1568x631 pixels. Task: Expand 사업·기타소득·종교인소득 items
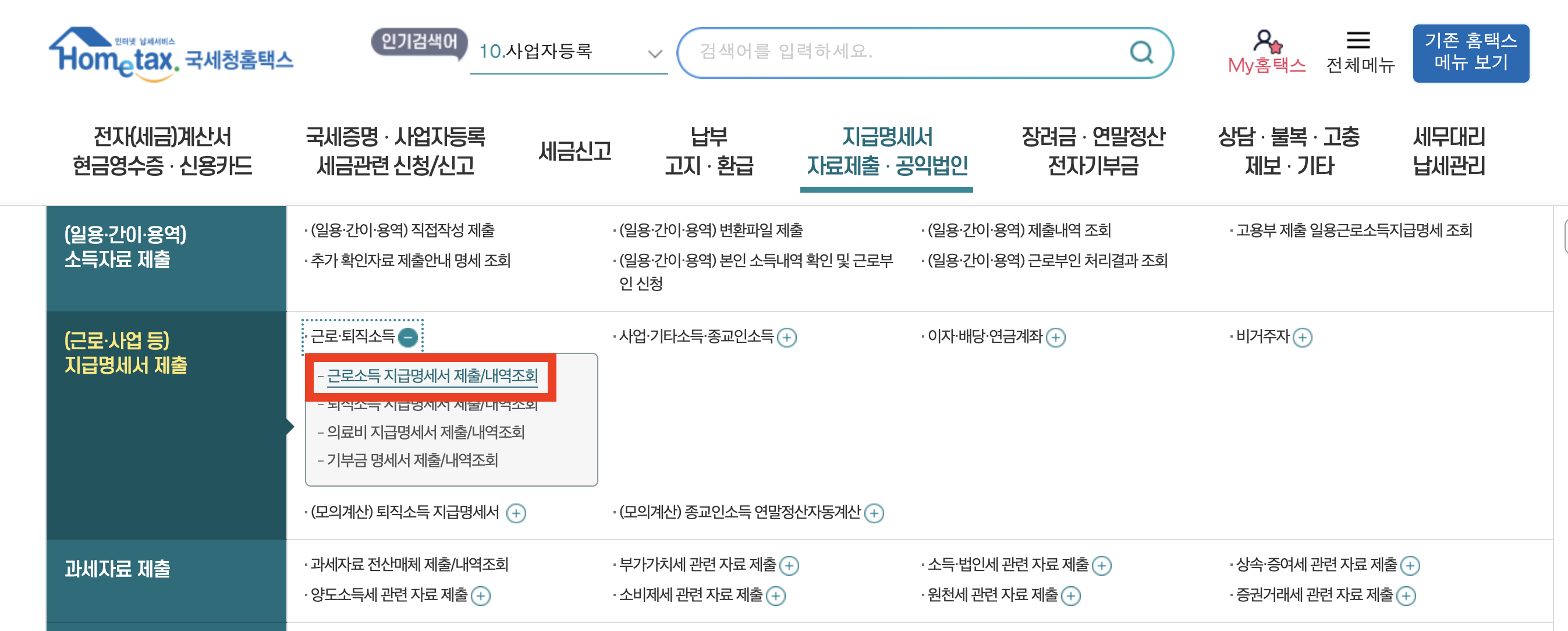787,338
